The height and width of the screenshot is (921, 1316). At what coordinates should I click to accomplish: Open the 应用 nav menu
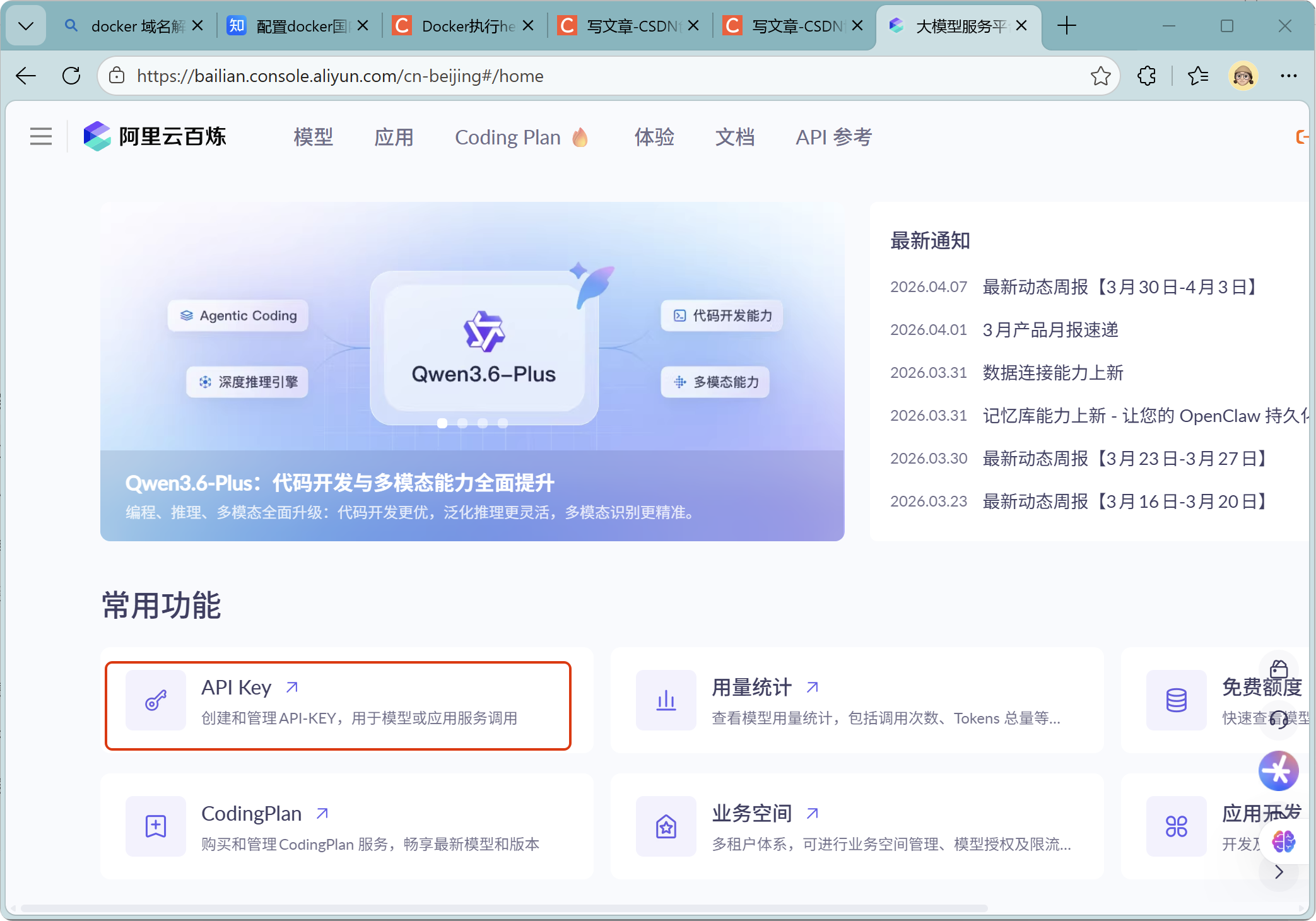(x=394, y=137)
